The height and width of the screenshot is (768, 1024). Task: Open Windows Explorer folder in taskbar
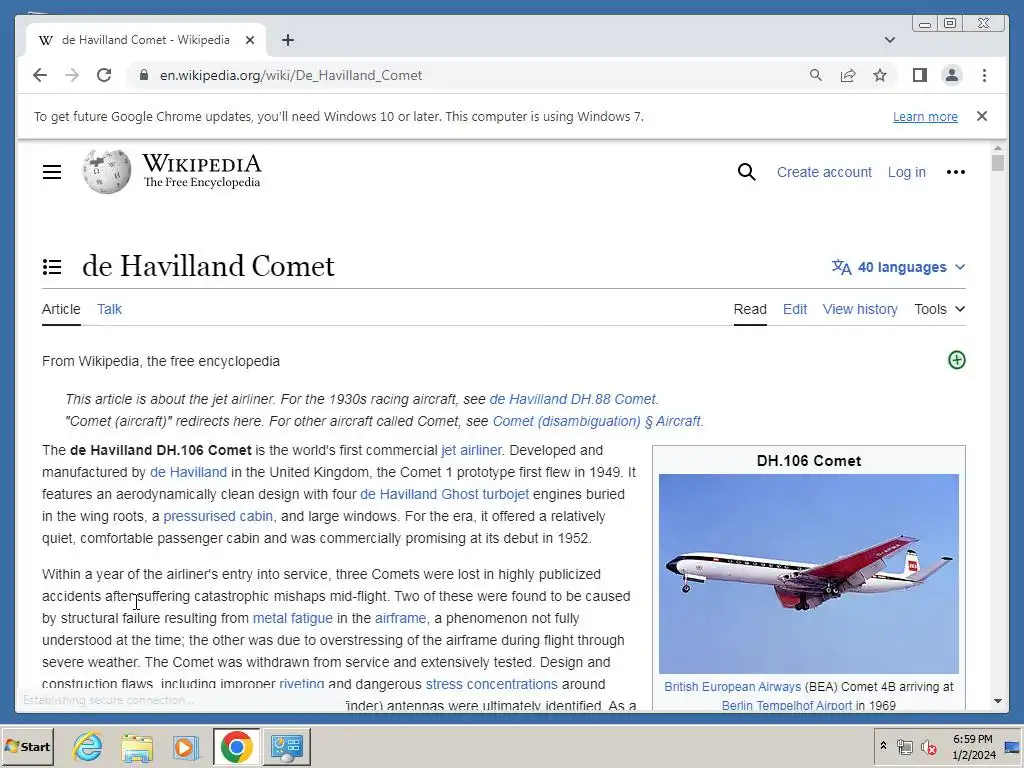[x=136, y=746]
